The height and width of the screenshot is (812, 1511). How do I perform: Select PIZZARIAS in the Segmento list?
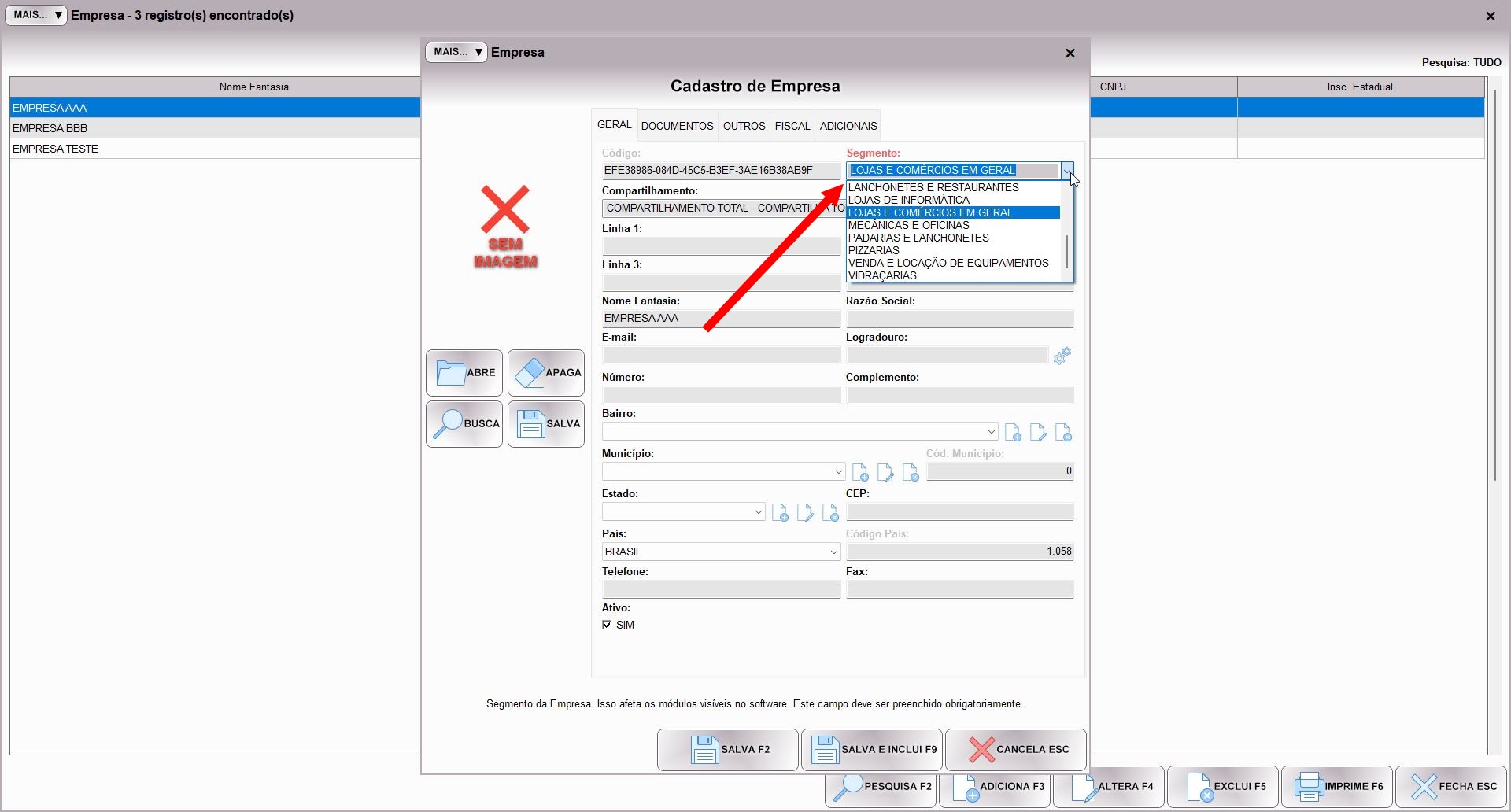point(874,250)
